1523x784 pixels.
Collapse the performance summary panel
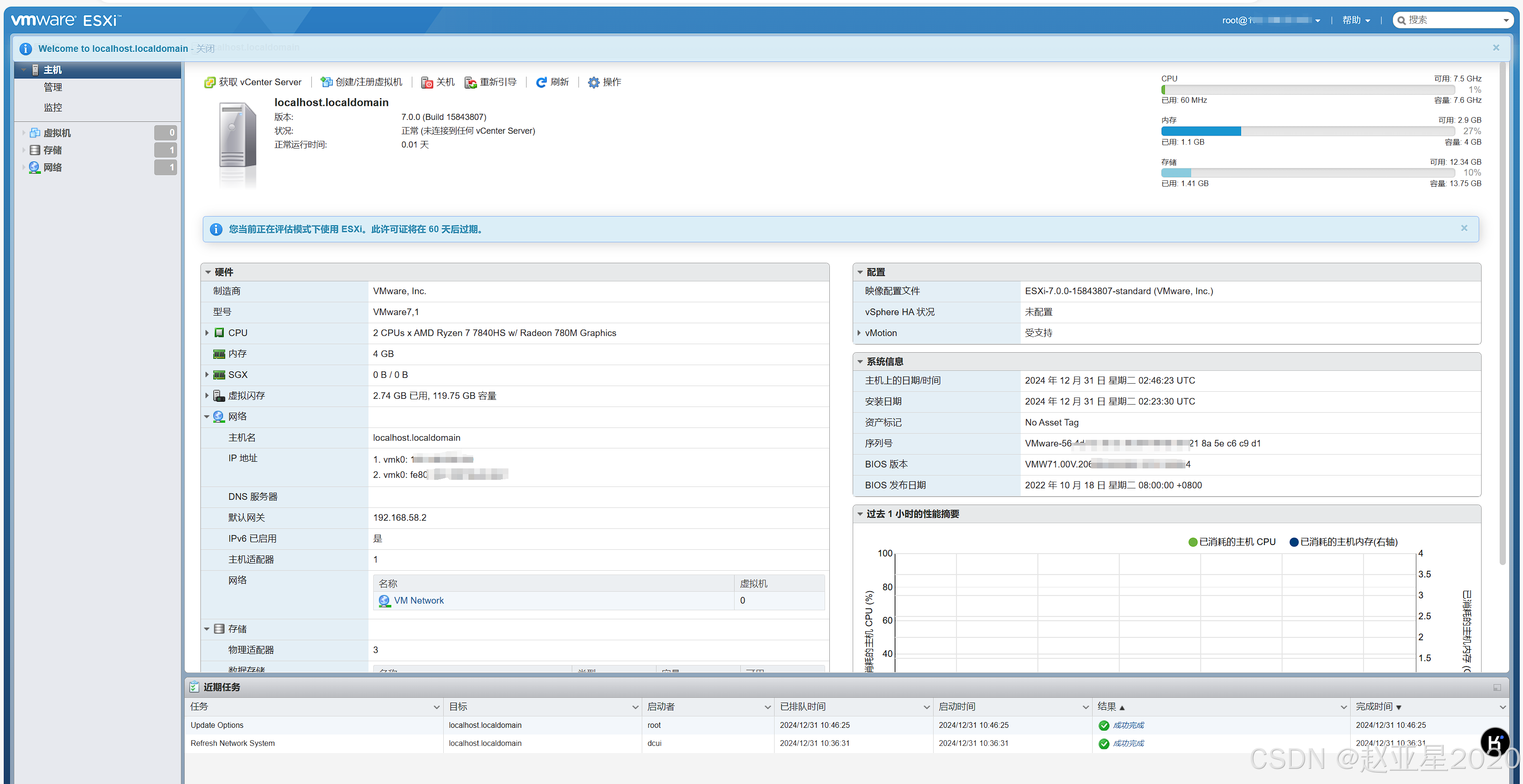(860, 515)
